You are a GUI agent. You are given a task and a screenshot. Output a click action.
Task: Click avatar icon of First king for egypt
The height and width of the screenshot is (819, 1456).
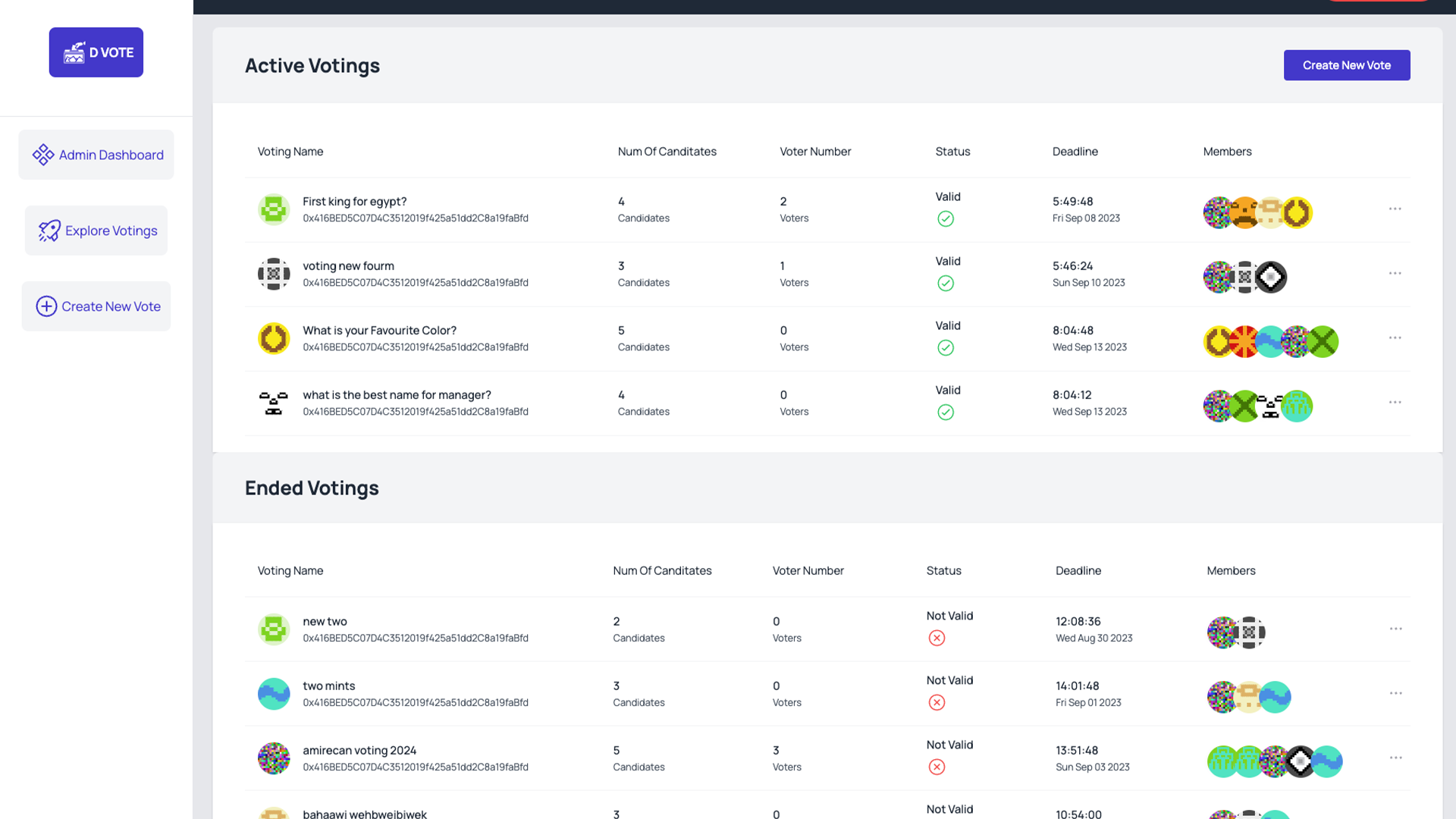(x=274, y=209)
